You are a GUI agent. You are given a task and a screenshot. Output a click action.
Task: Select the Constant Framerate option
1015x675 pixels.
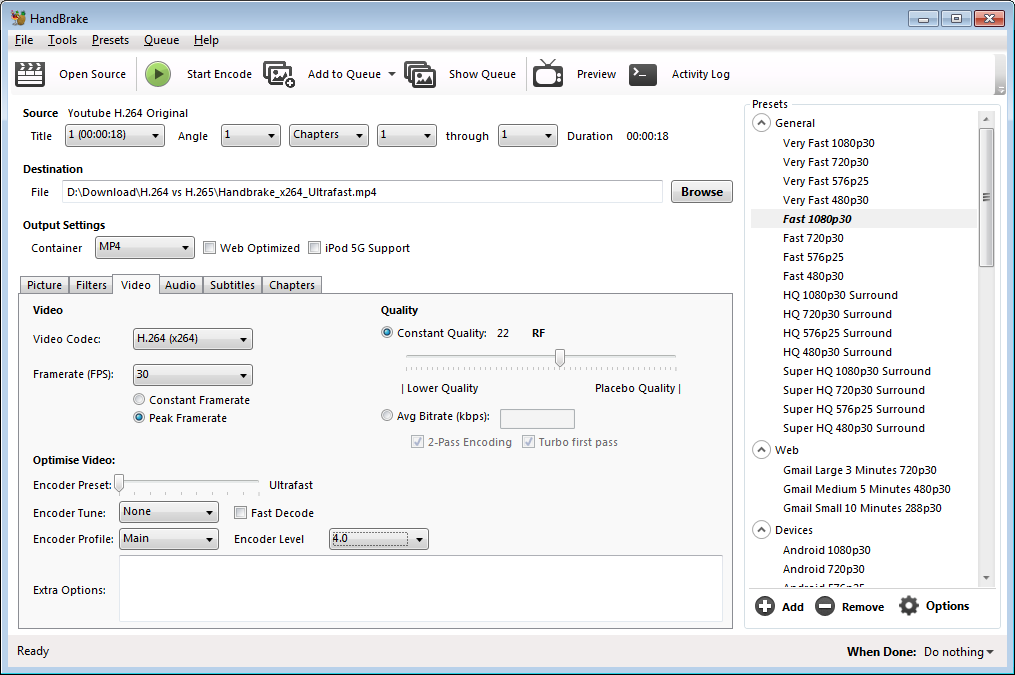[x=139, y=399]
